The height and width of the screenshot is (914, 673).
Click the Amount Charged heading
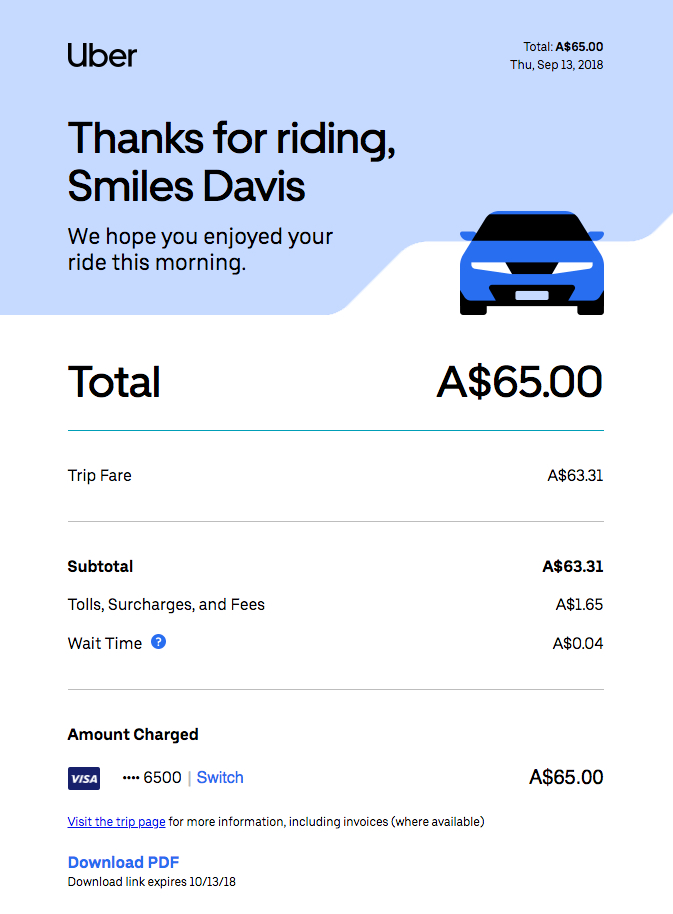[x=133, y=734]
